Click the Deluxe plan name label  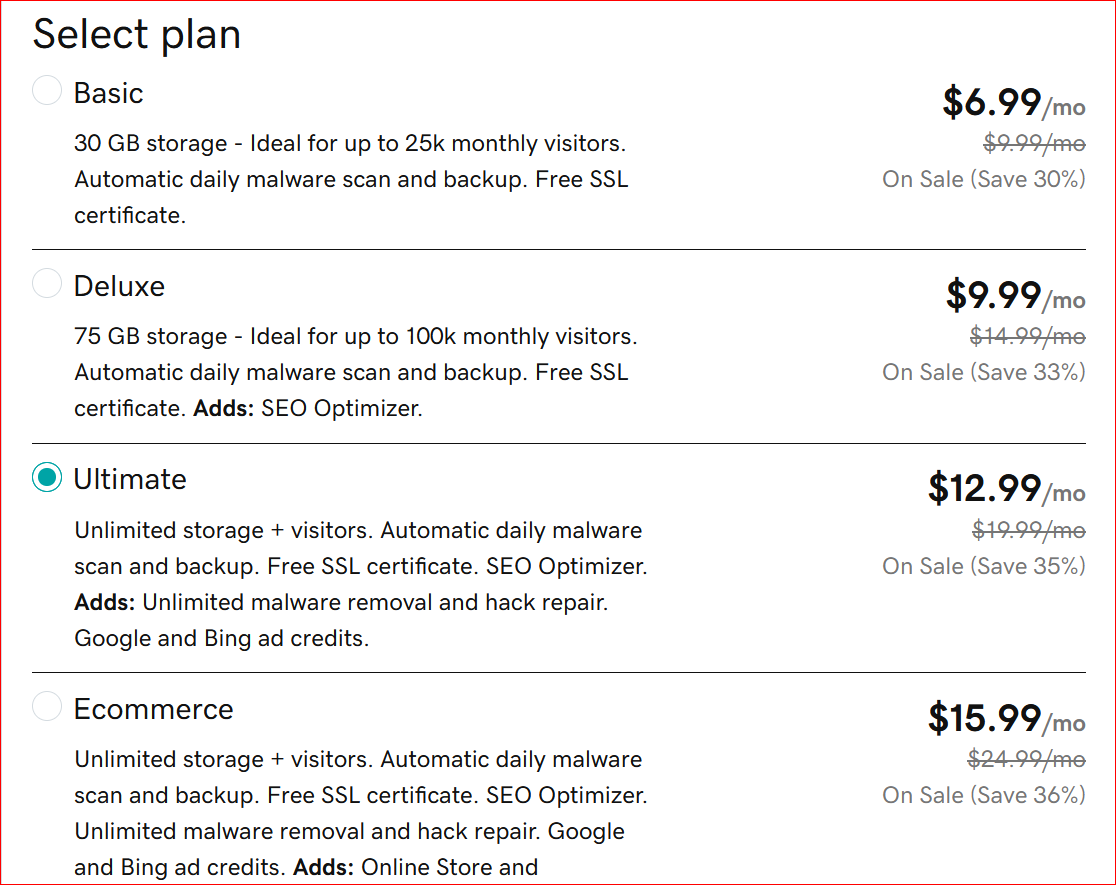pyautogui.click(x=119, y=286)
